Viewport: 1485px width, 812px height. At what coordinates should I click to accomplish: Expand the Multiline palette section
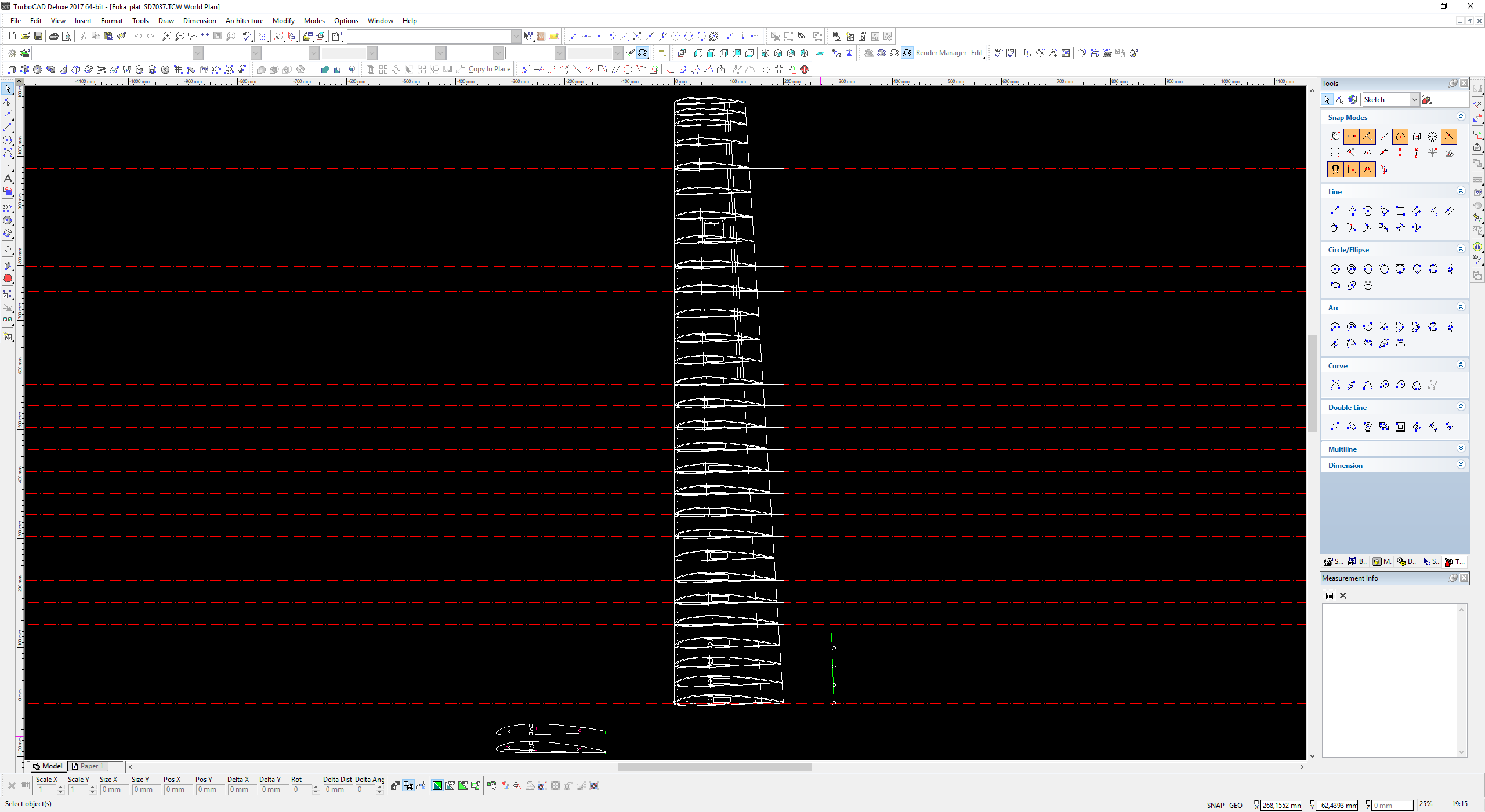(1461, 449)
